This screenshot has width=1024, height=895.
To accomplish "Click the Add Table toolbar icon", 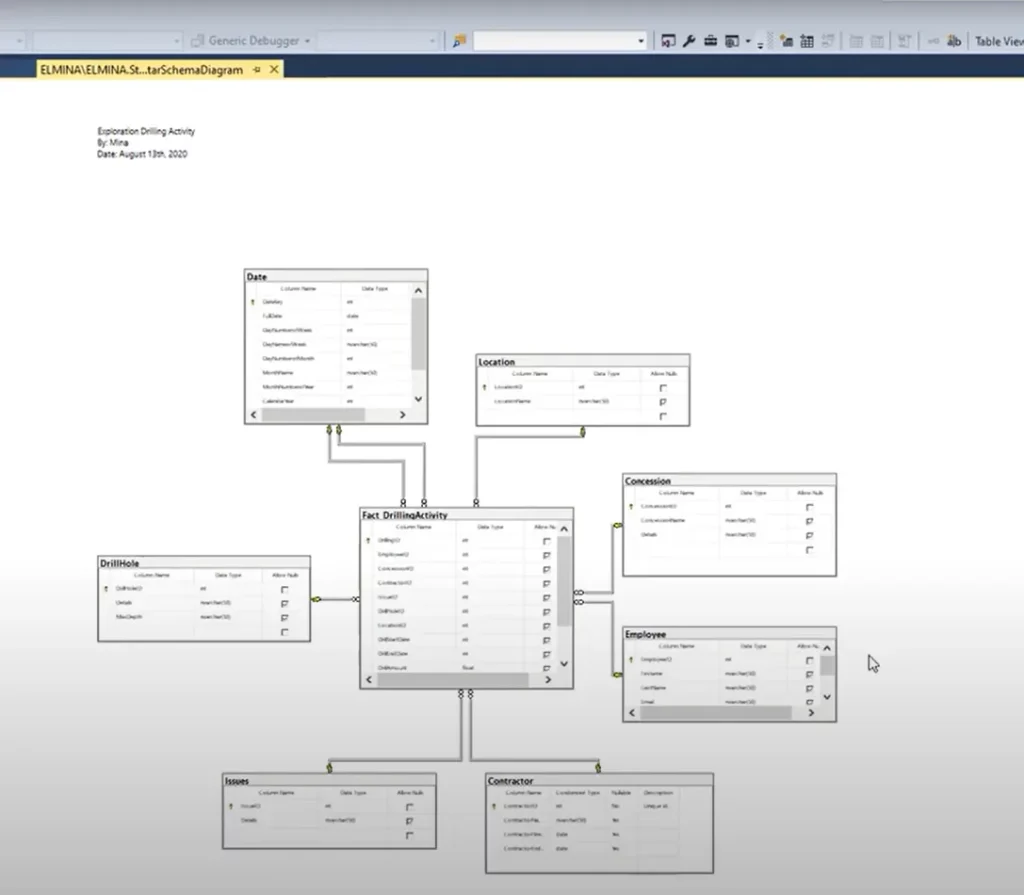I will point(807,41).
